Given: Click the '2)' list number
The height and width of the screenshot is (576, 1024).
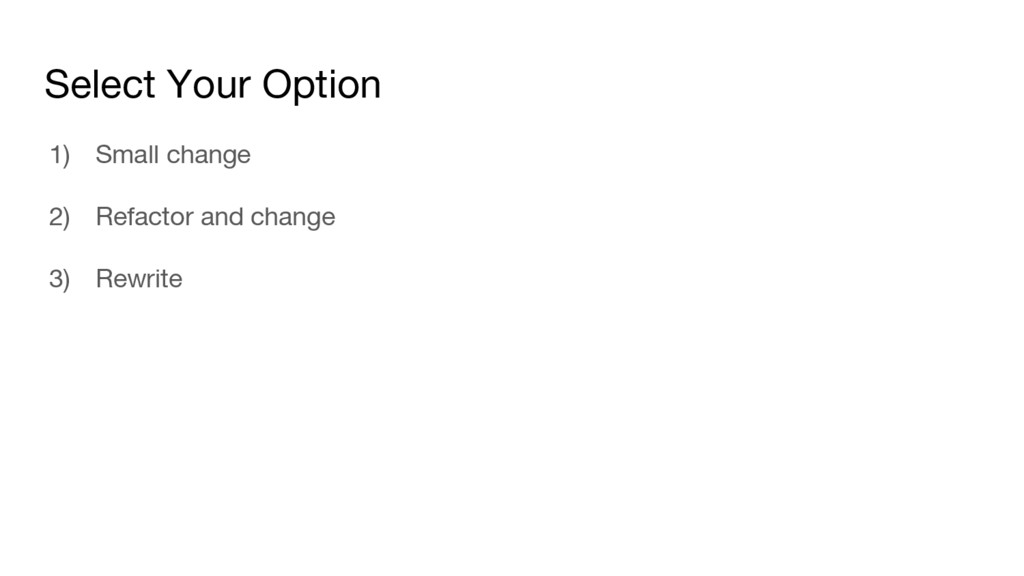Looking at the screenshot, I should pos(60,217).
